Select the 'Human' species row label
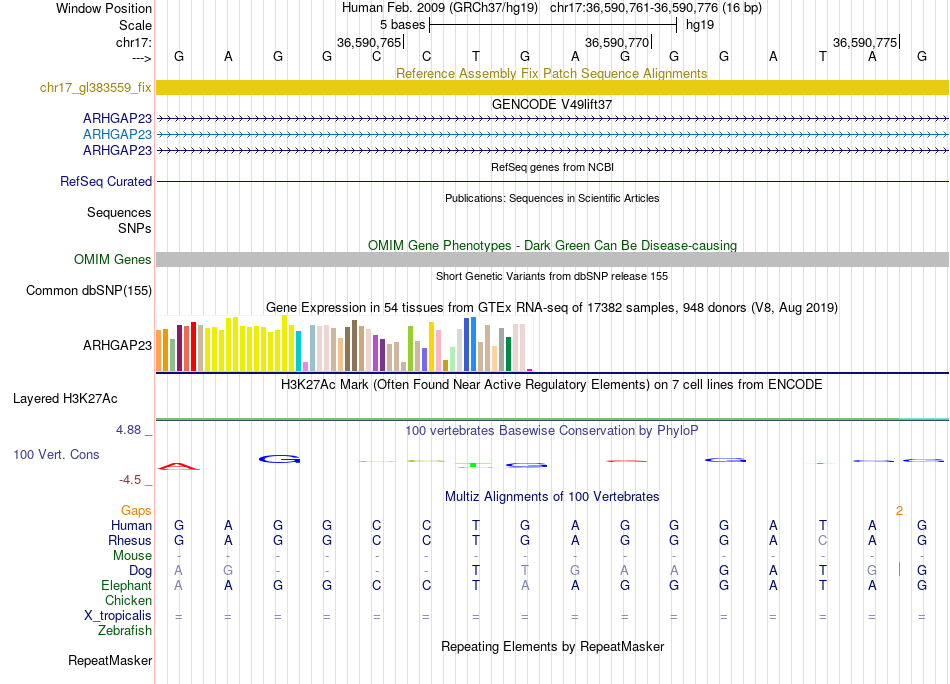The width and height of the screenshot is (950, 684). tap(131, 525)
